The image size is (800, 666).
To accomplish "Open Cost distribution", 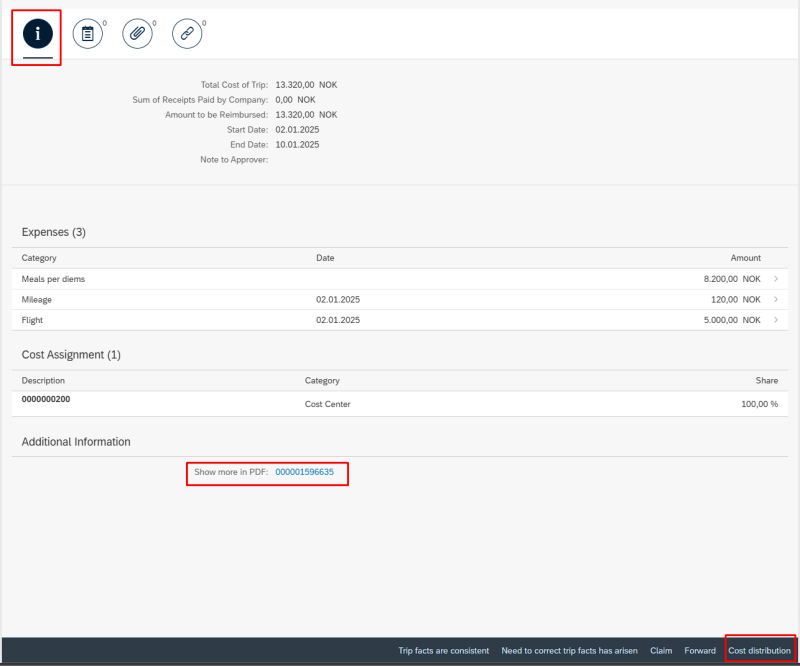I will click(759, 651).
